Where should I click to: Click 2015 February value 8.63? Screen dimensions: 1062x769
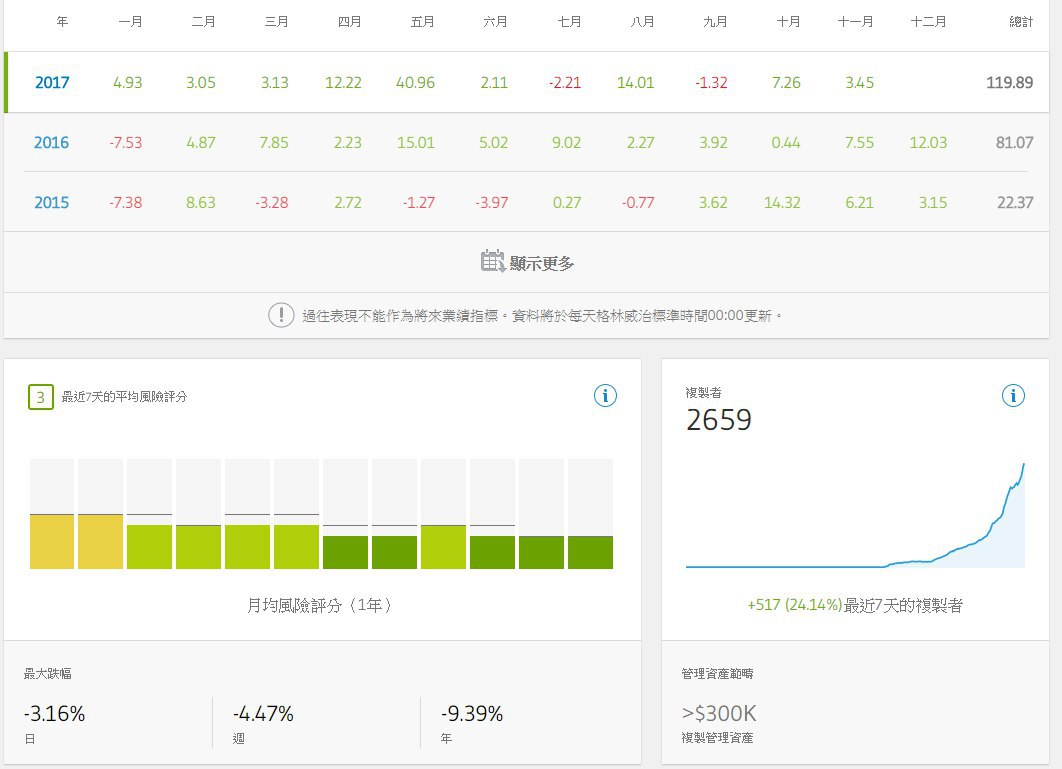click(200, 203)
